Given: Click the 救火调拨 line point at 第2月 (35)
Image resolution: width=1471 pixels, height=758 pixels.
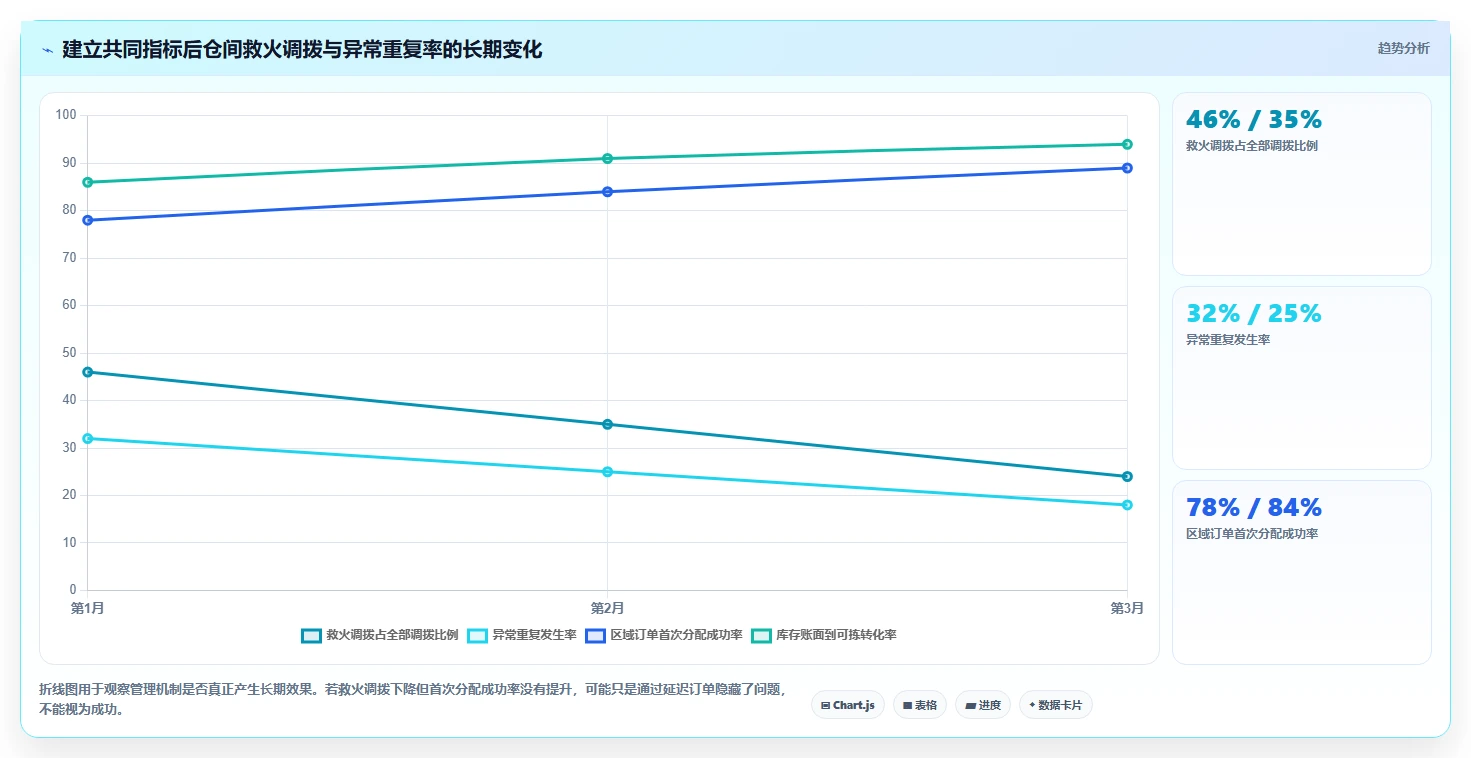Looking at the screenshot, I should (607, 424).
